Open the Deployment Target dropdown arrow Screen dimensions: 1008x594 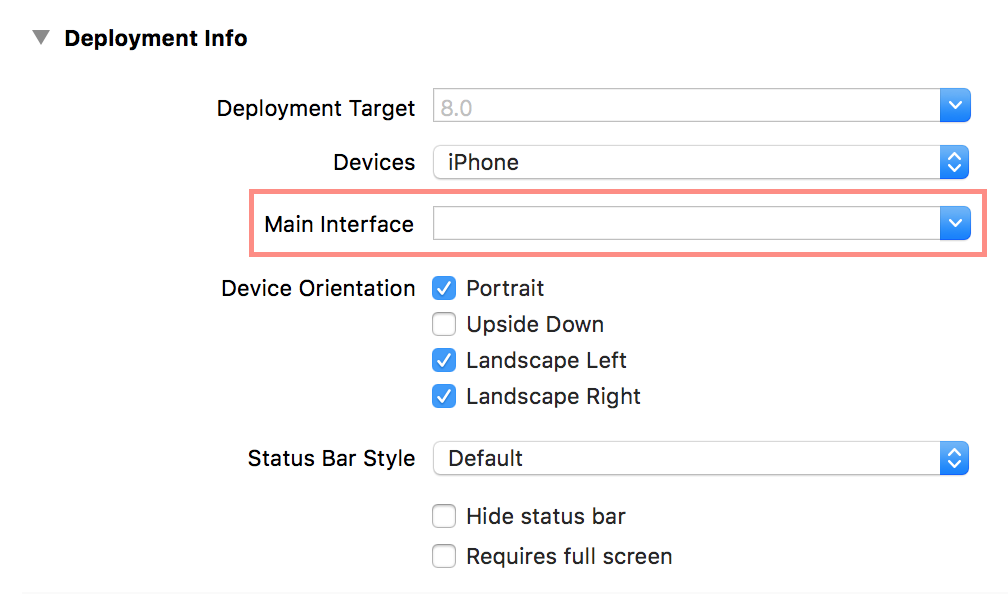pos(955,105)
